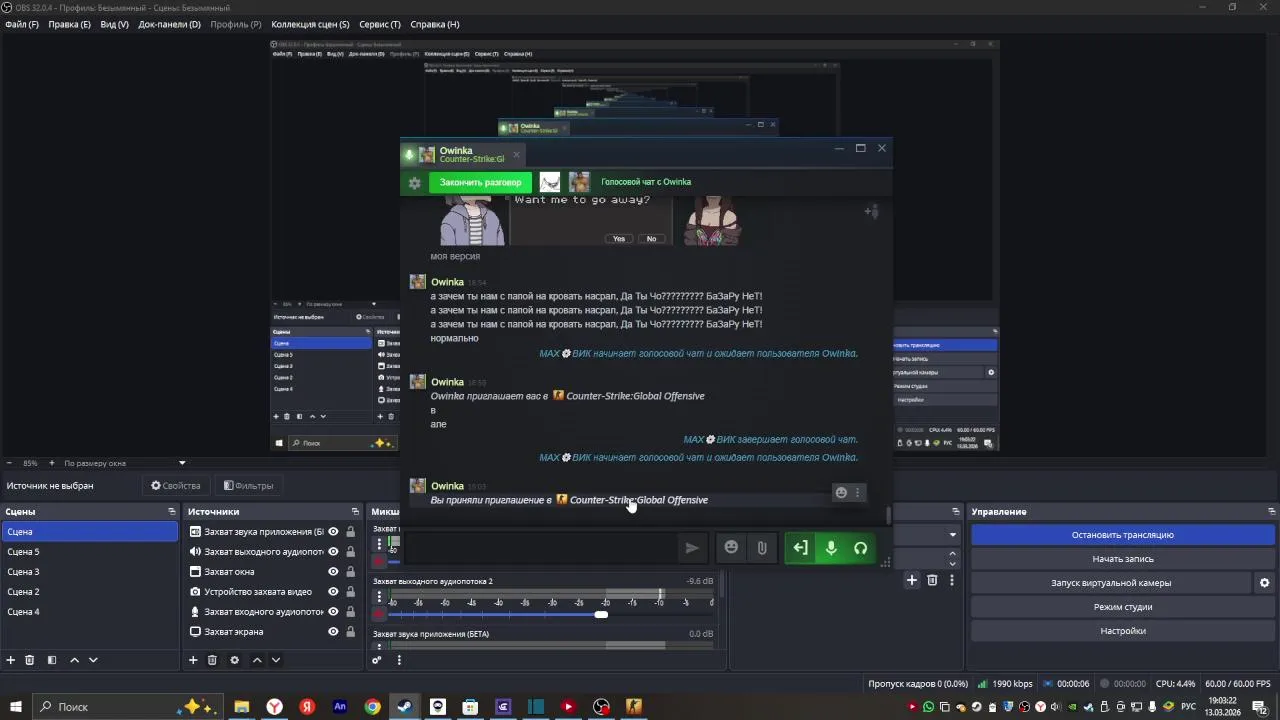1280x720 pixels.
Task: Open Файл menu
Action: [22, 24]
